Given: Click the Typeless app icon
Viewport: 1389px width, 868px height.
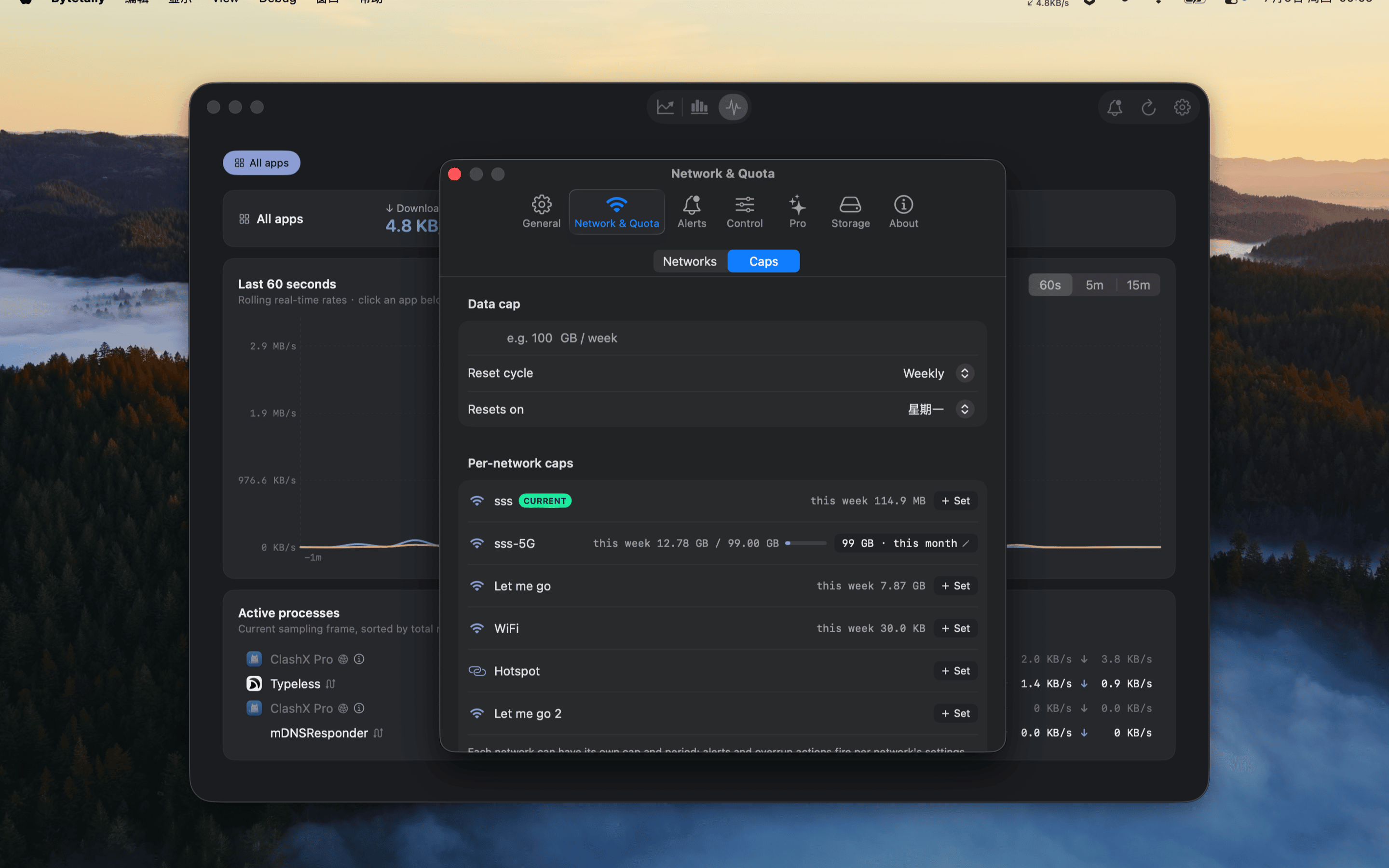Looking at the screenshot, I should pyautogui.click(x=254, y=684).
